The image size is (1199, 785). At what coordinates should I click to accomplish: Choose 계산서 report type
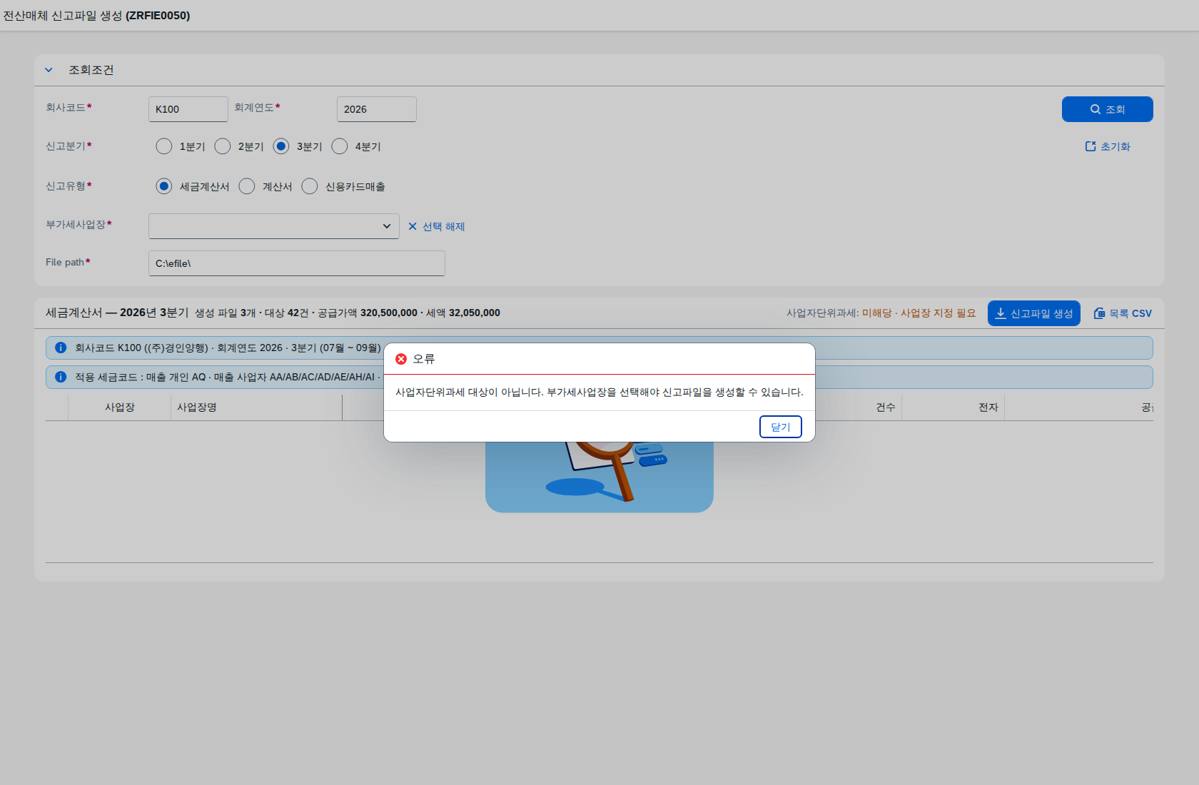pyautogui.click(x=246, y=186)
